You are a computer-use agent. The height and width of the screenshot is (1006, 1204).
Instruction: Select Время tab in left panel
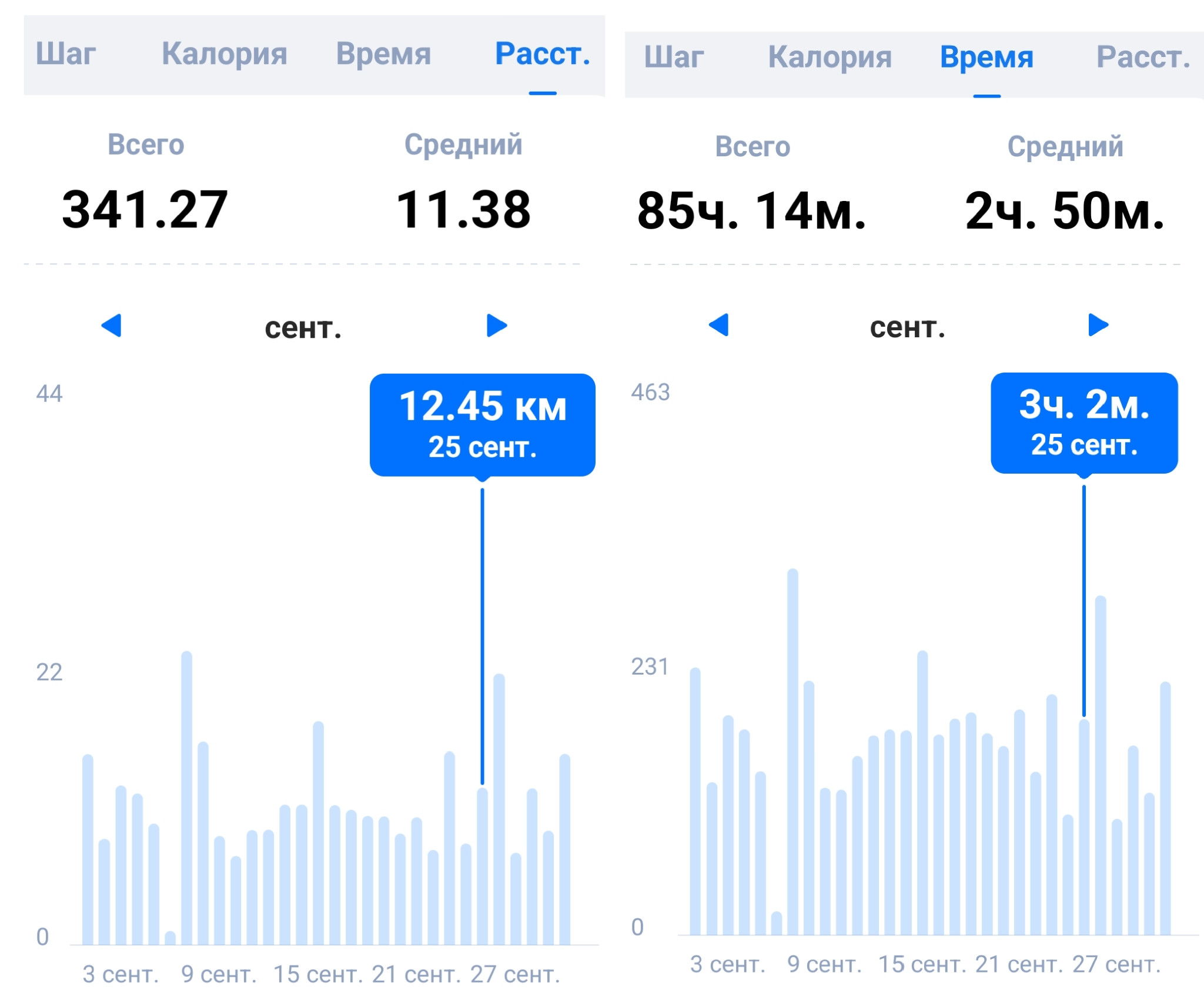(x=383, y=54)
